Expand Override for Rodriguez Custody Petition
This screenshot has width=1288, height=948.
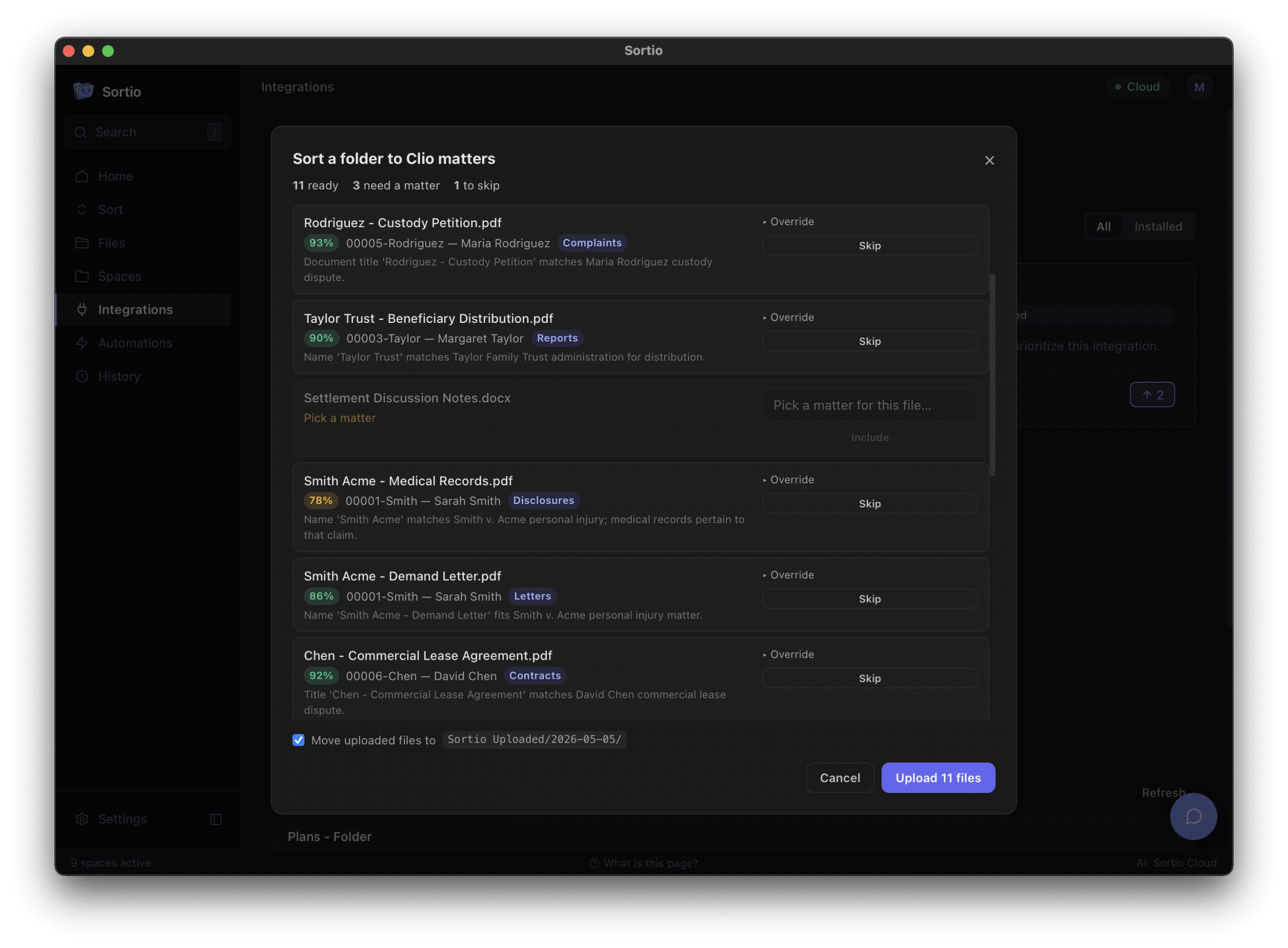788,221
